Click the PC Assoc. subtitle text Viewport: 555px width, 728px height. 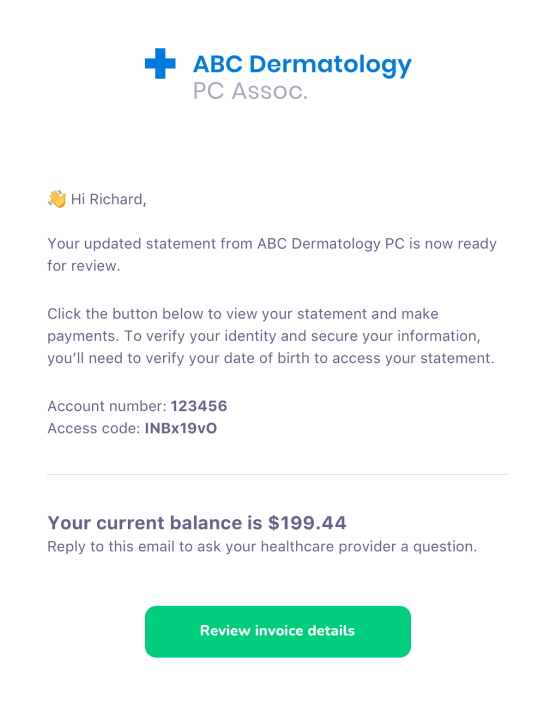pos(250,91)
